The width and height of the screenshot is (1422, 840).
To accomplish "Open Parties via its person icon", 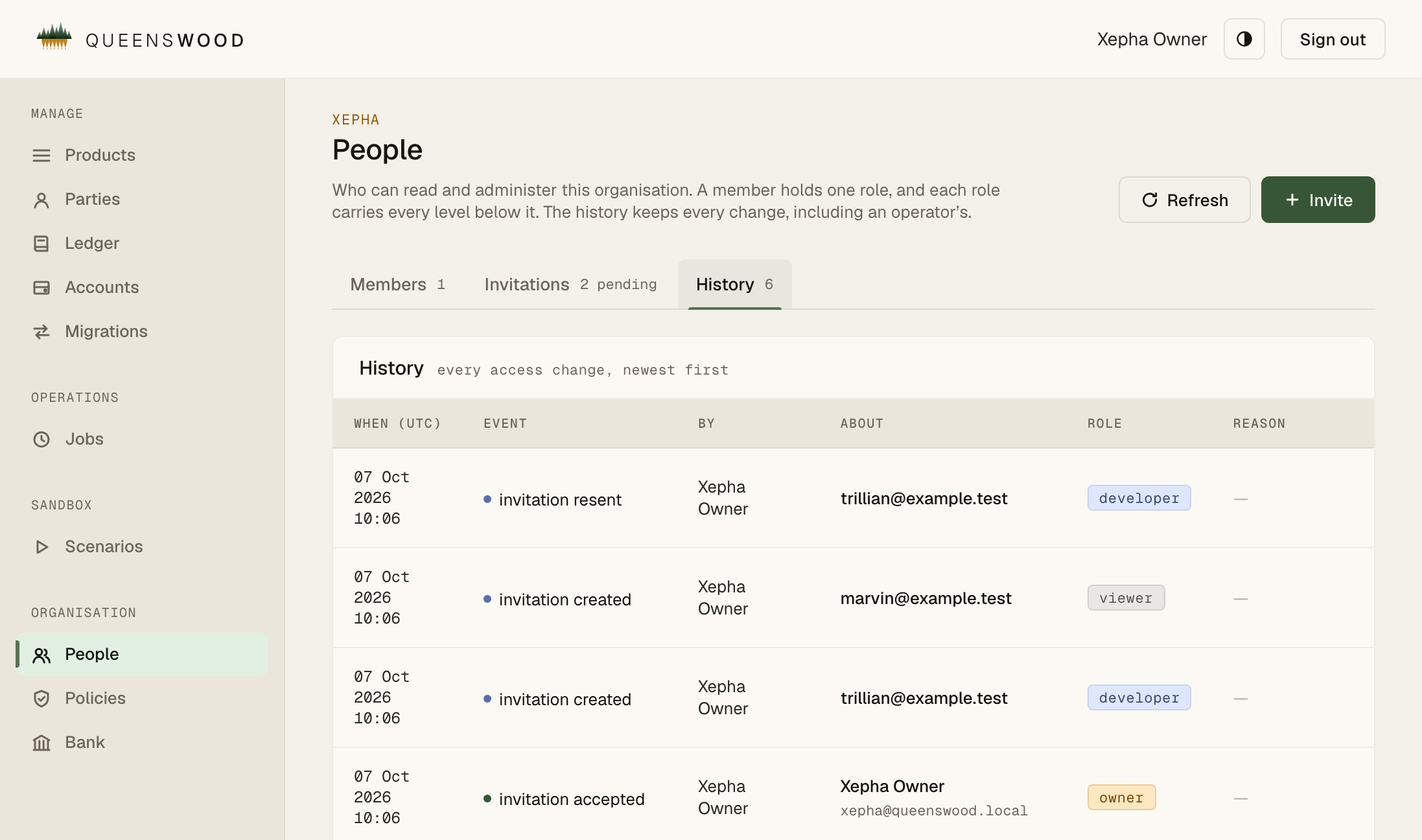I will point(41,200).
